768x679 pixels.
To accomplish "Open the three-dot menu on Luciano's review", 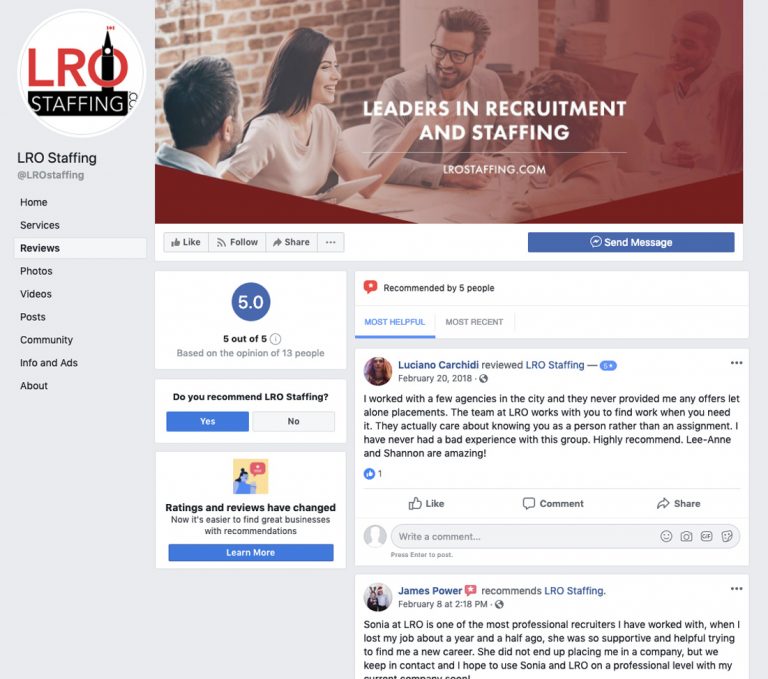I will pos(736,363).
